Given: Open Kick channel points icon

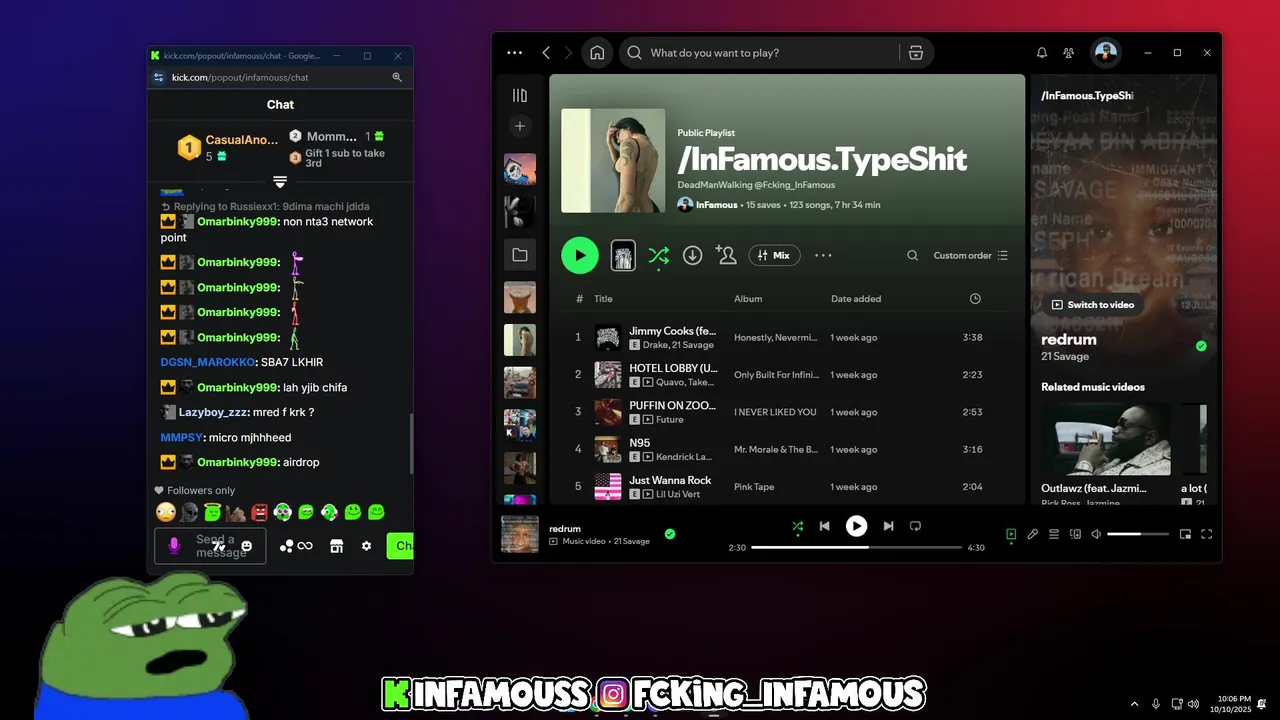Looking at the screenshot, I should pyautogui.click(x=296, y=546).
